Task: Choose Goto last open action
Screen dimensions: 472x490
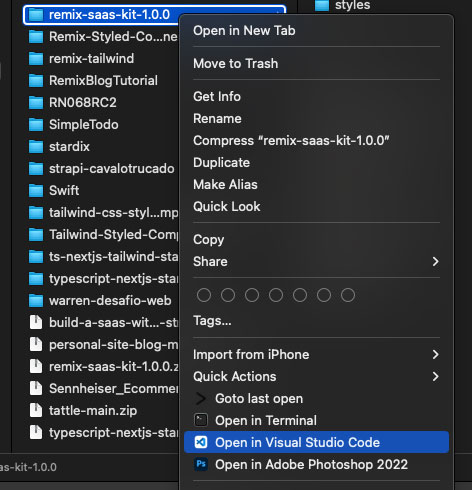Action: (x=316, y=399)
